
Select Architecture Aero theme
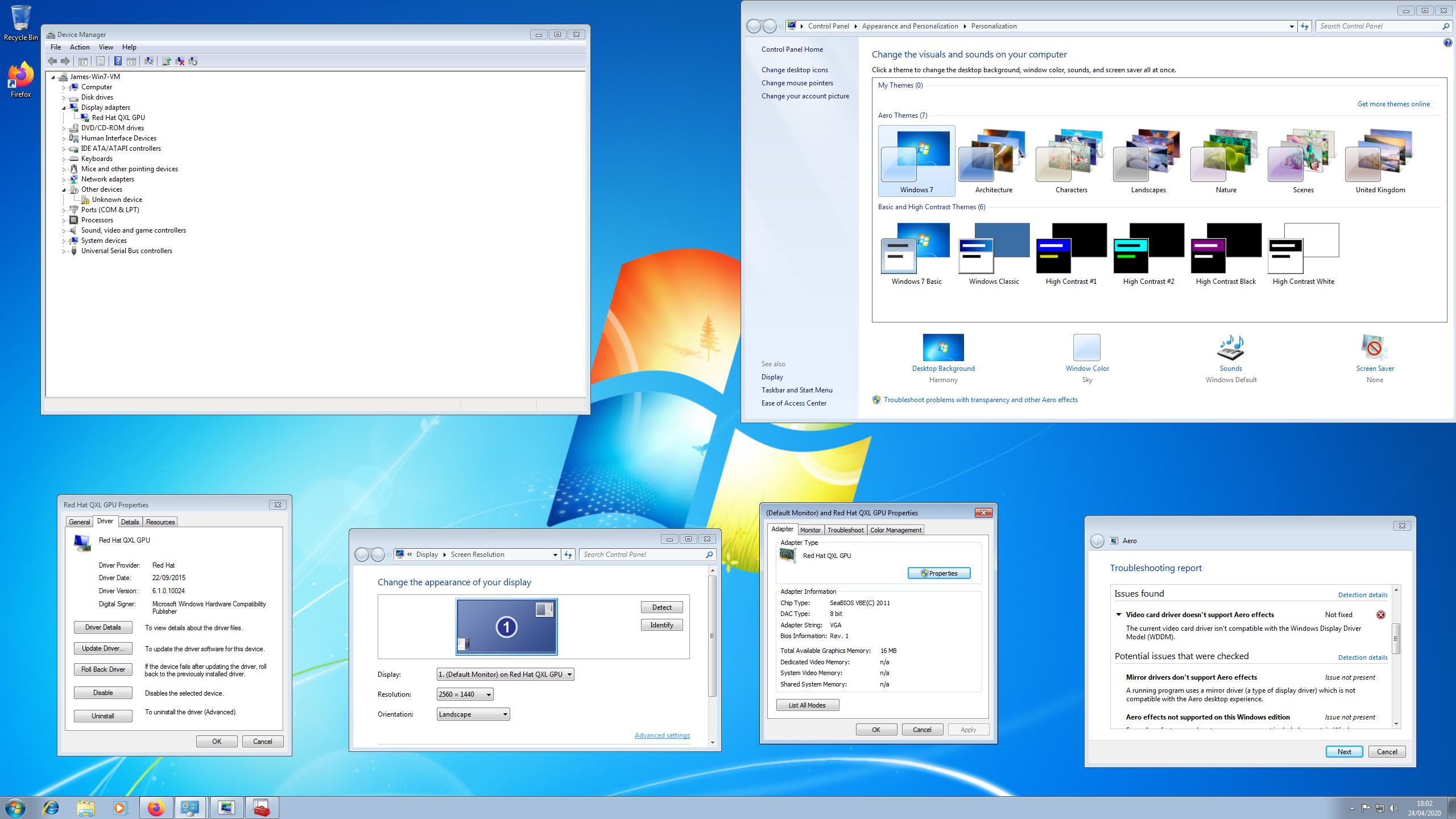coord(994,162)
